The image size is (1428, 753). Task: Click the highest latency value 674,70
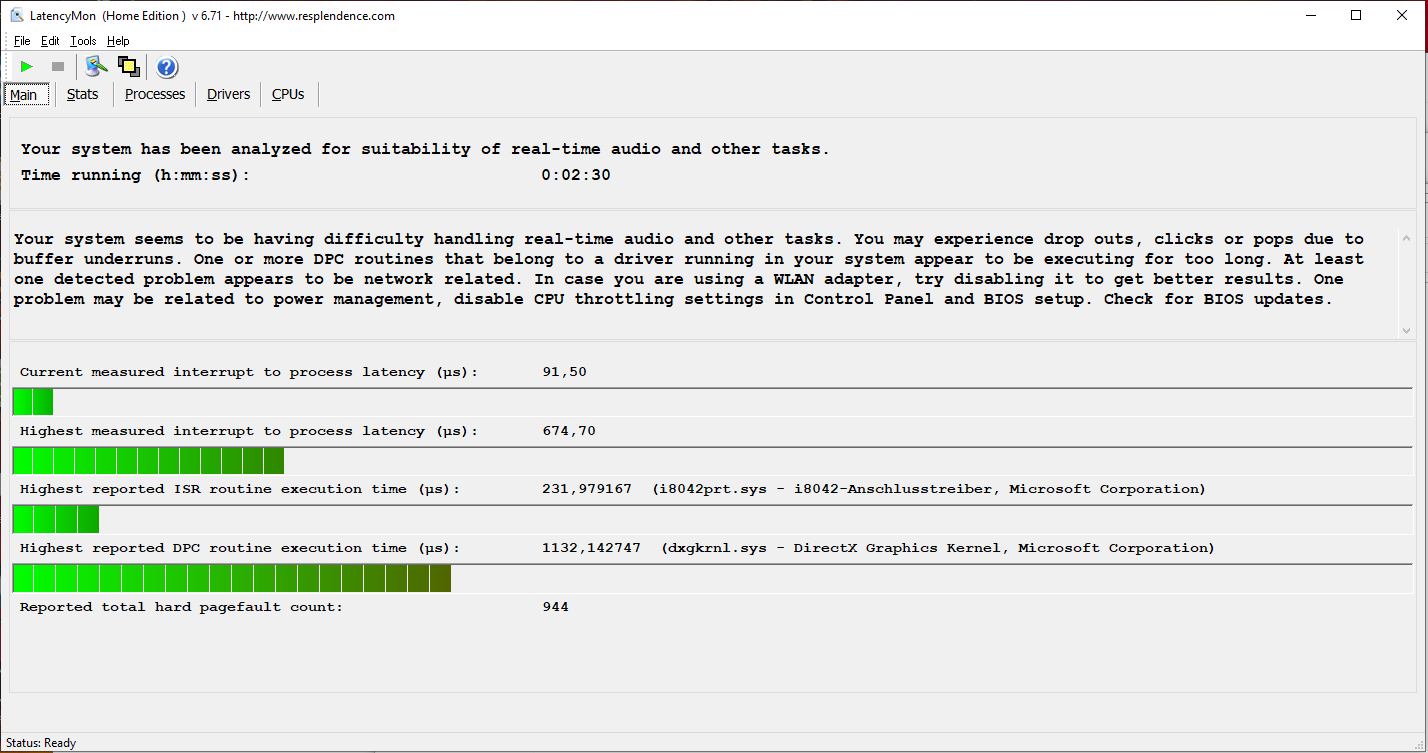569,431
